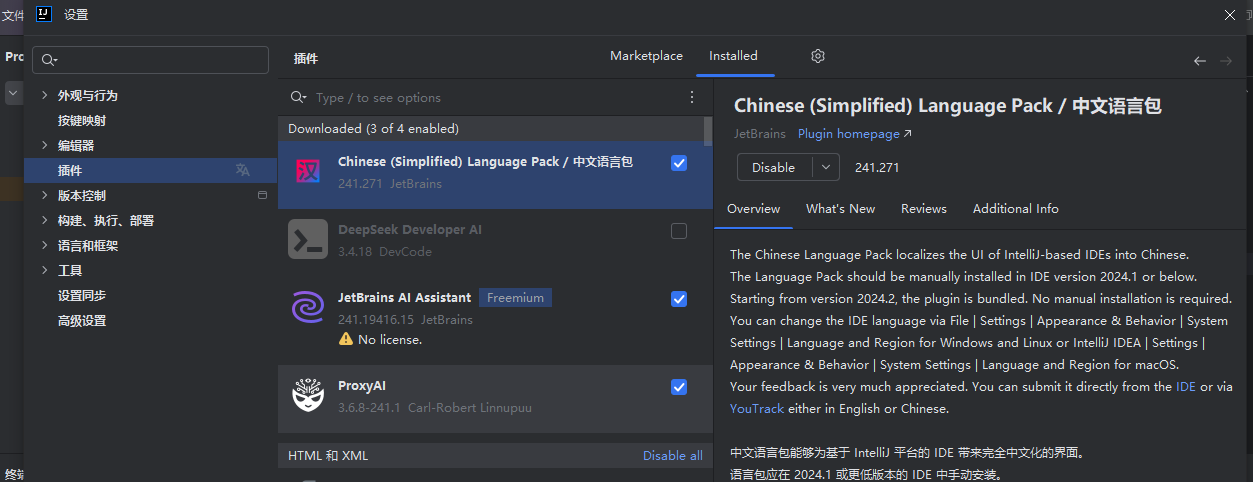Open the YouTrack link
The image size is (1253, 482).
coord(757,408)
